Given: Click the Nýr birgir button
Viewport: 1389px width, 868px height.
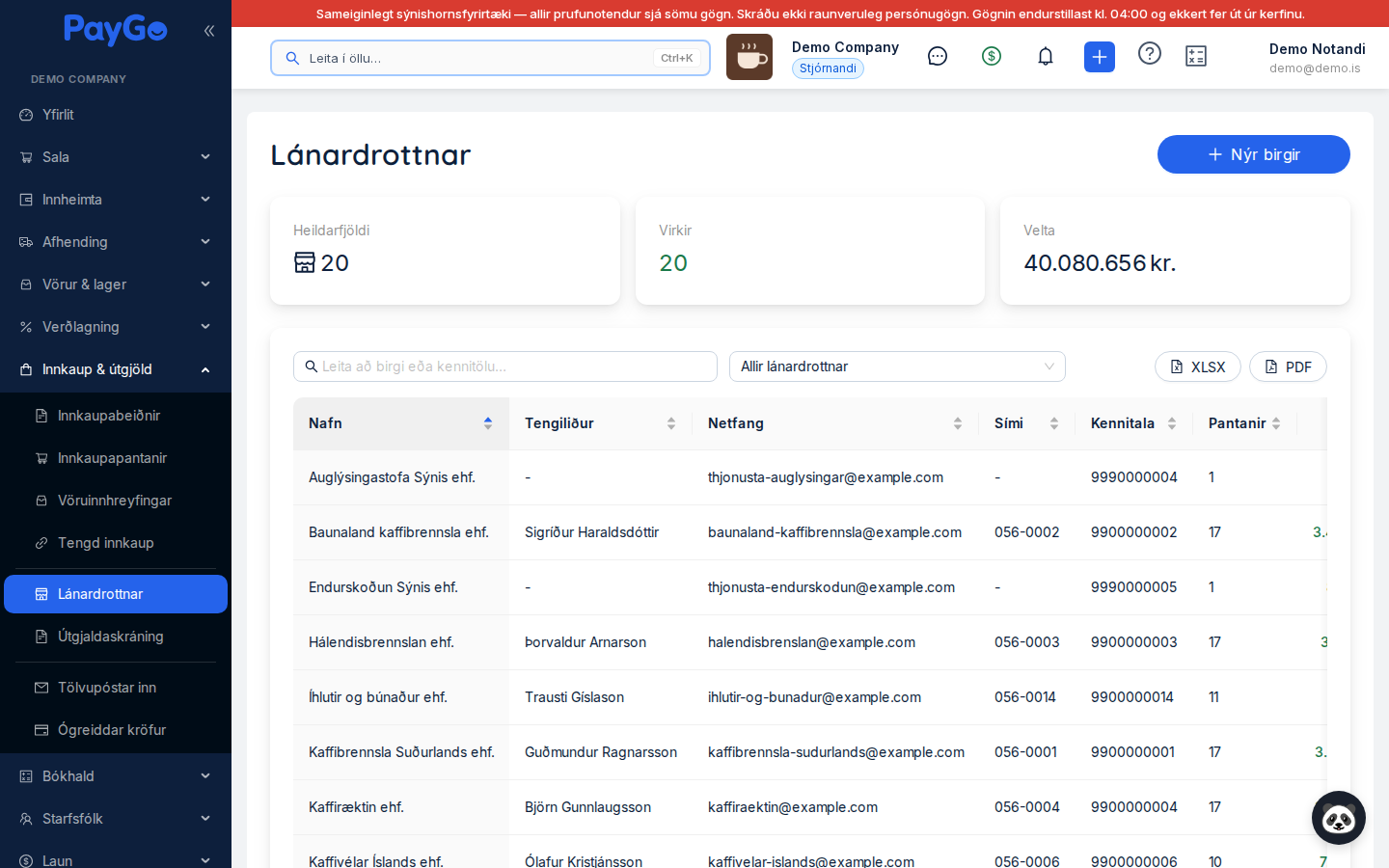Looking at the screenshot, I should pyautogui.click(x=1254, y=154).
